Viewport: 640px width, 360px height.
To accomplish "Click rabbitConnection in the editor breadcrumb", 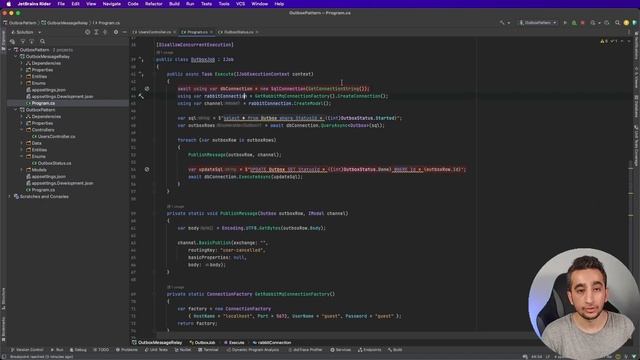I will [272, 342].
